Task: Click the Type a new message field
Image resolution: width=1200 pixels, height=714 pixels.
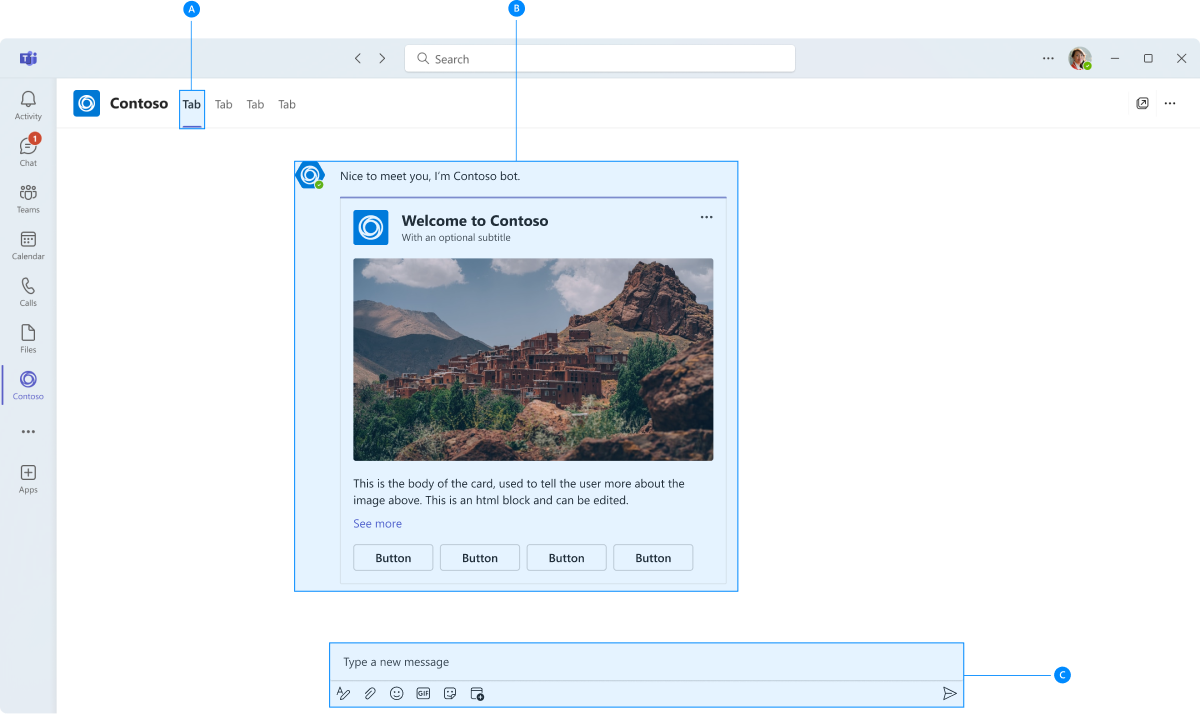Action: pos(646,662)
